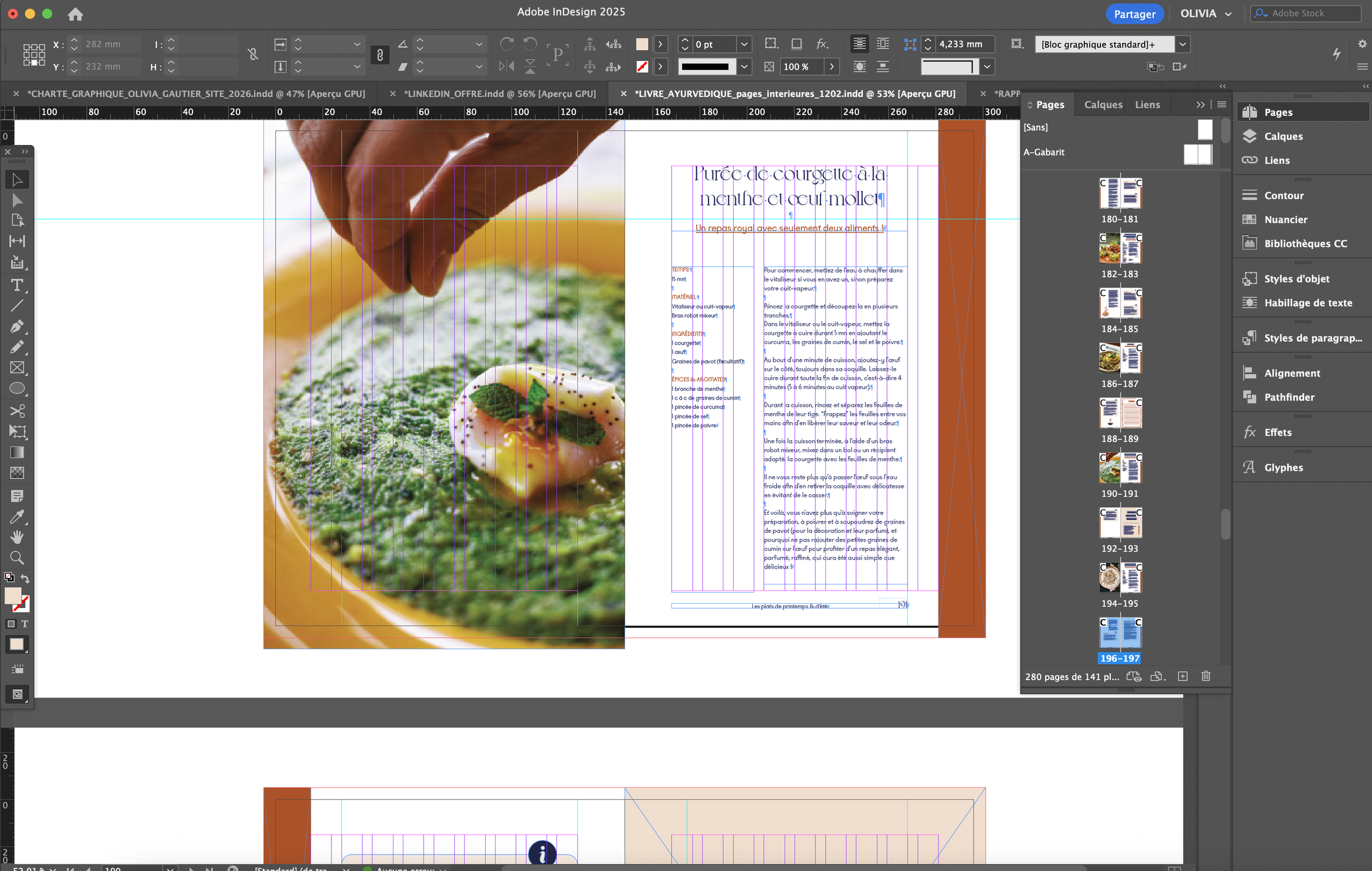Select the Type tool in toolbox
This screenshot has height=871, width=1372.
pyautogui.click(x=17, y=285)
